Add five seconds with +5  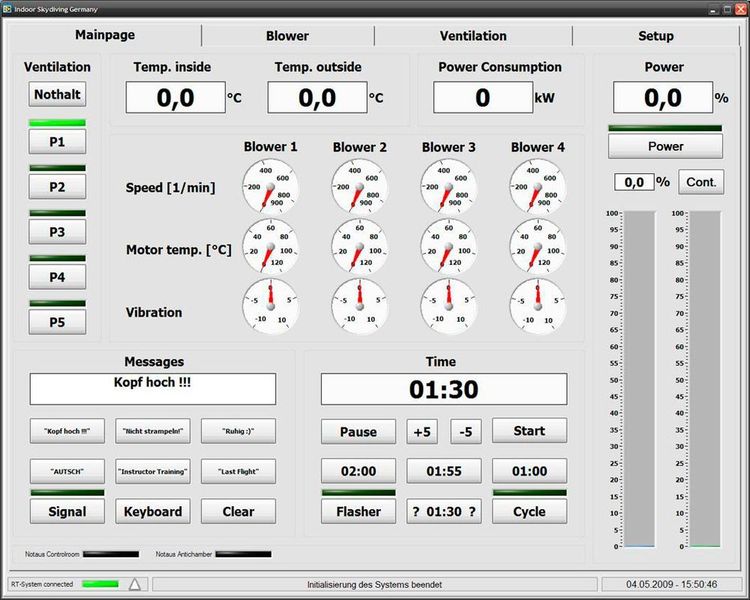(422, 432)
